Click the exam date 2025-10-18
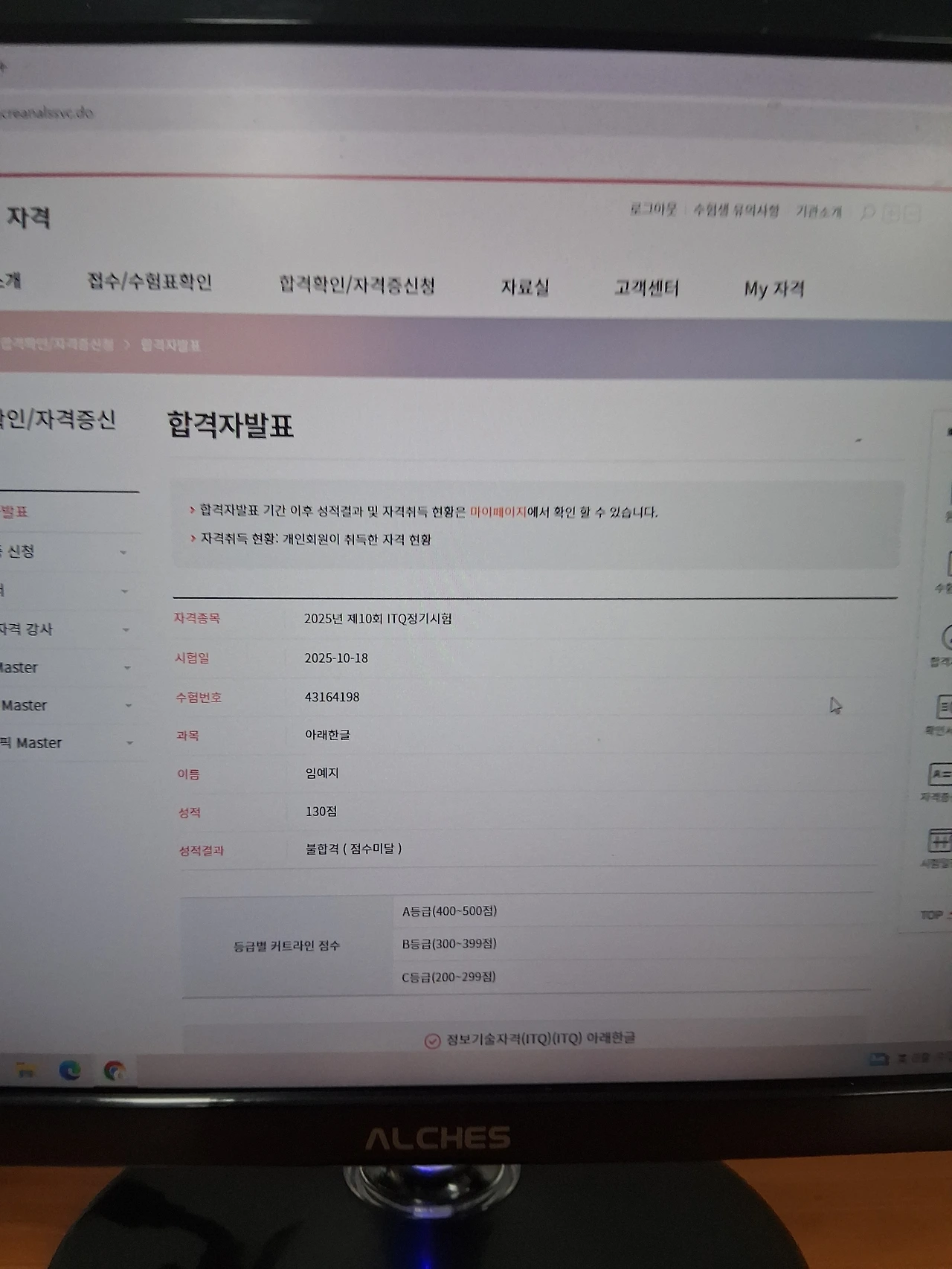The width and height of the screenshot is (952, 1269). tap(336, 658)
